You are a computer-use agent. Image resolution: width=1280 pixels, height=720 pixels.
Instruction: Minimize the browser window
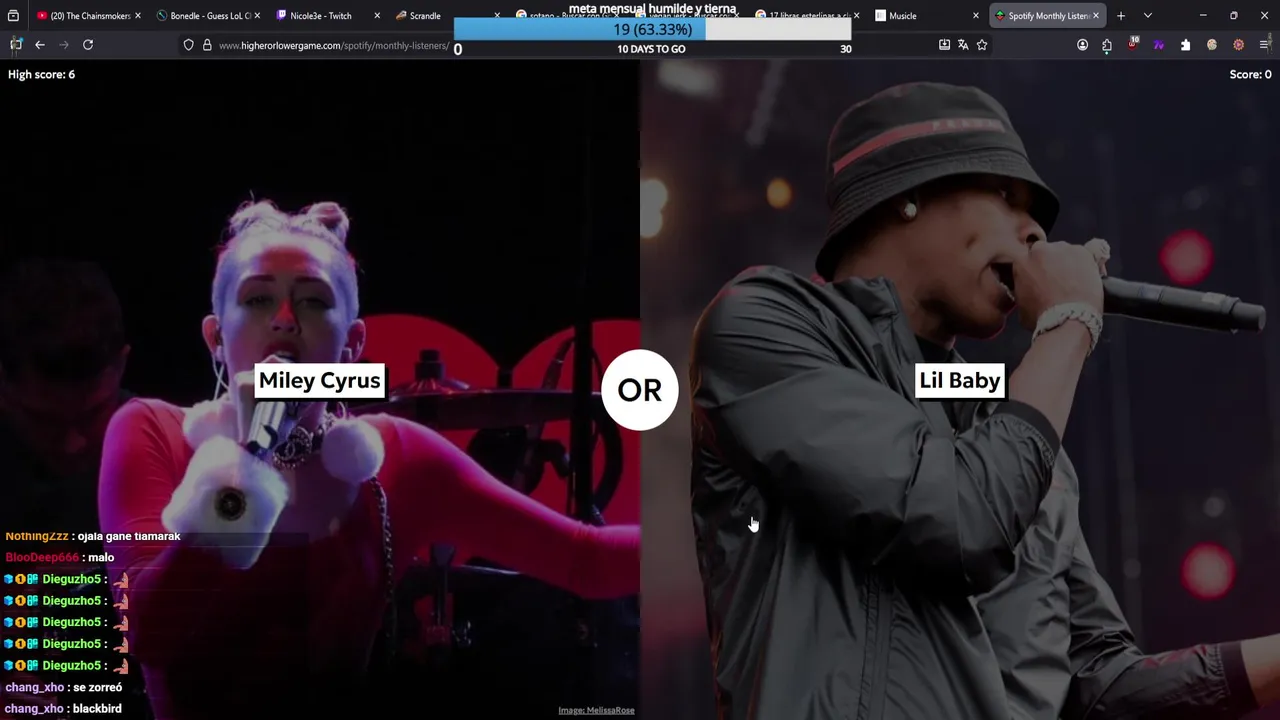tap(1203, 16)
